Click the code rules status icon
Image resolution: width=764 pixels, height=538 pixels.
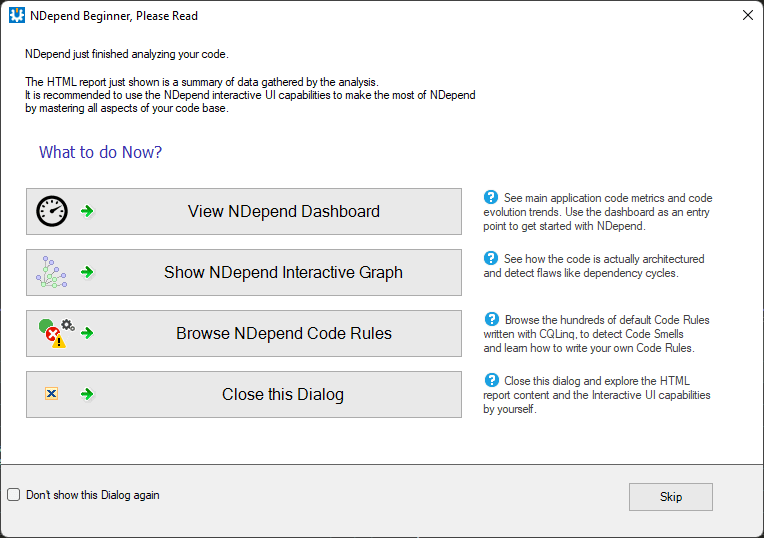point(57,333)
